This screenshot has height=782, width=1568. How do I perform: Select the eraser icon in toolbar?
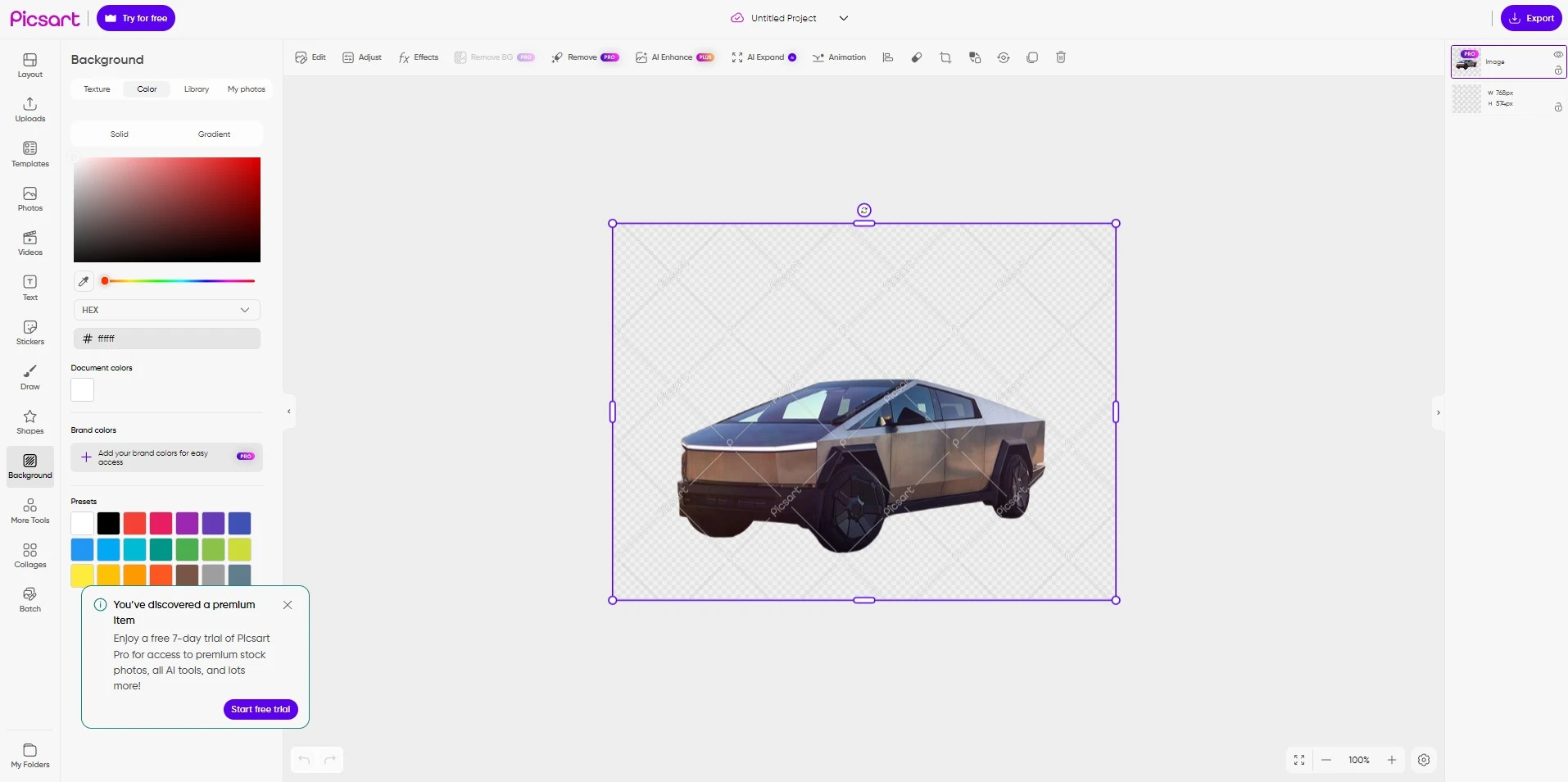917,57
